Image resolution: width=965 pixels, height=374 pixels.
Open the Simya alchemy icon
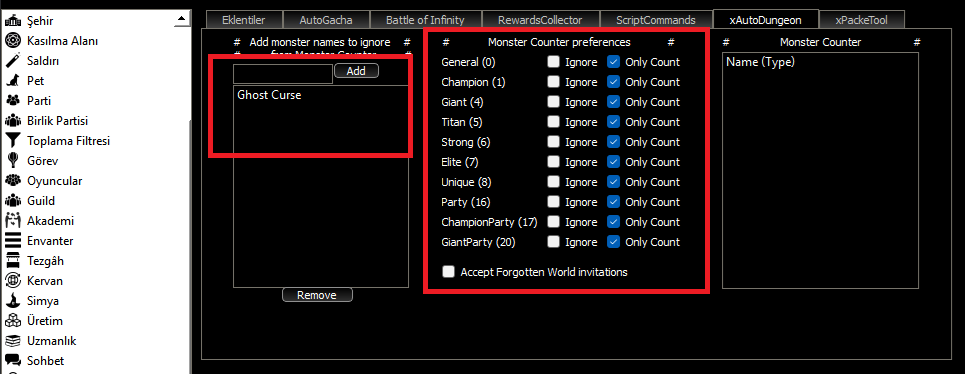click(12, 301)
